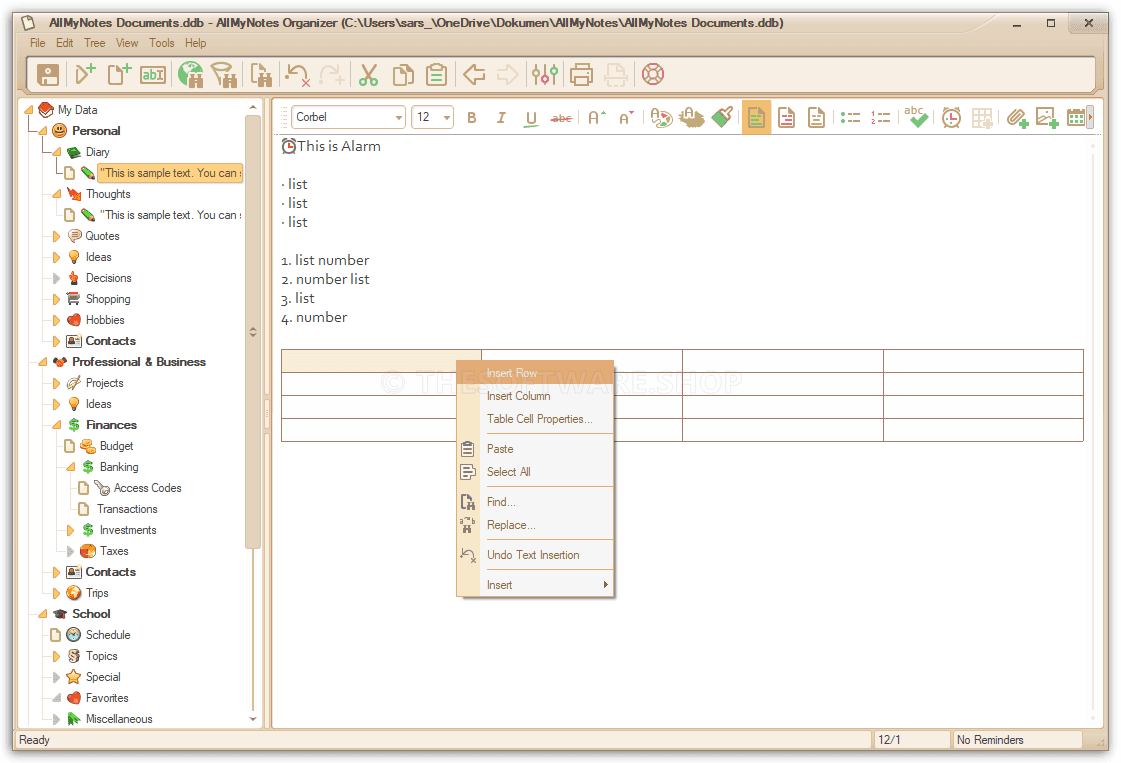The height and width of the screenshot is (763, 1121).
Task: Click the Rename note (abI) toolbar icon
Action: click(153, 74)
